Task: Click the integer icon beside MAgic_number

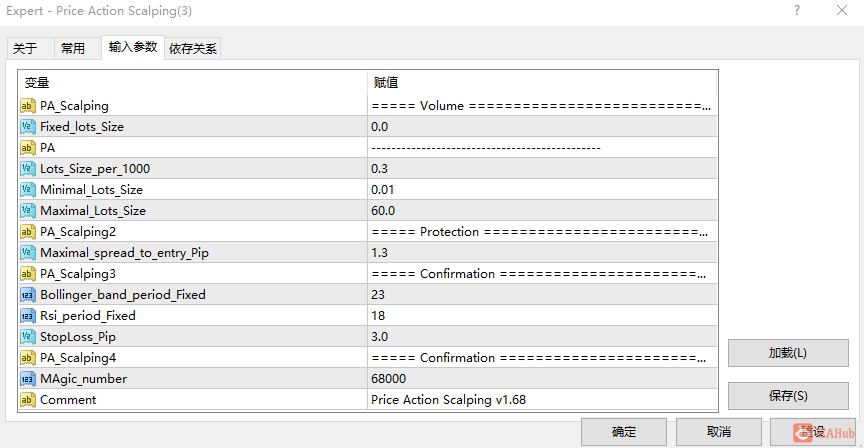Action: click(x=28, y=379)
